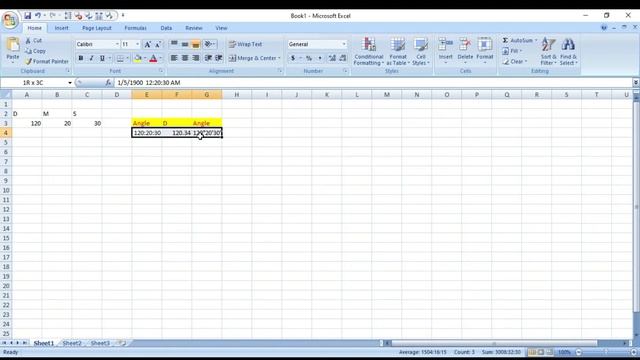Expand Font Color dropdown arrow
This screenshot has height=360, width=640.
coord(160,58)
